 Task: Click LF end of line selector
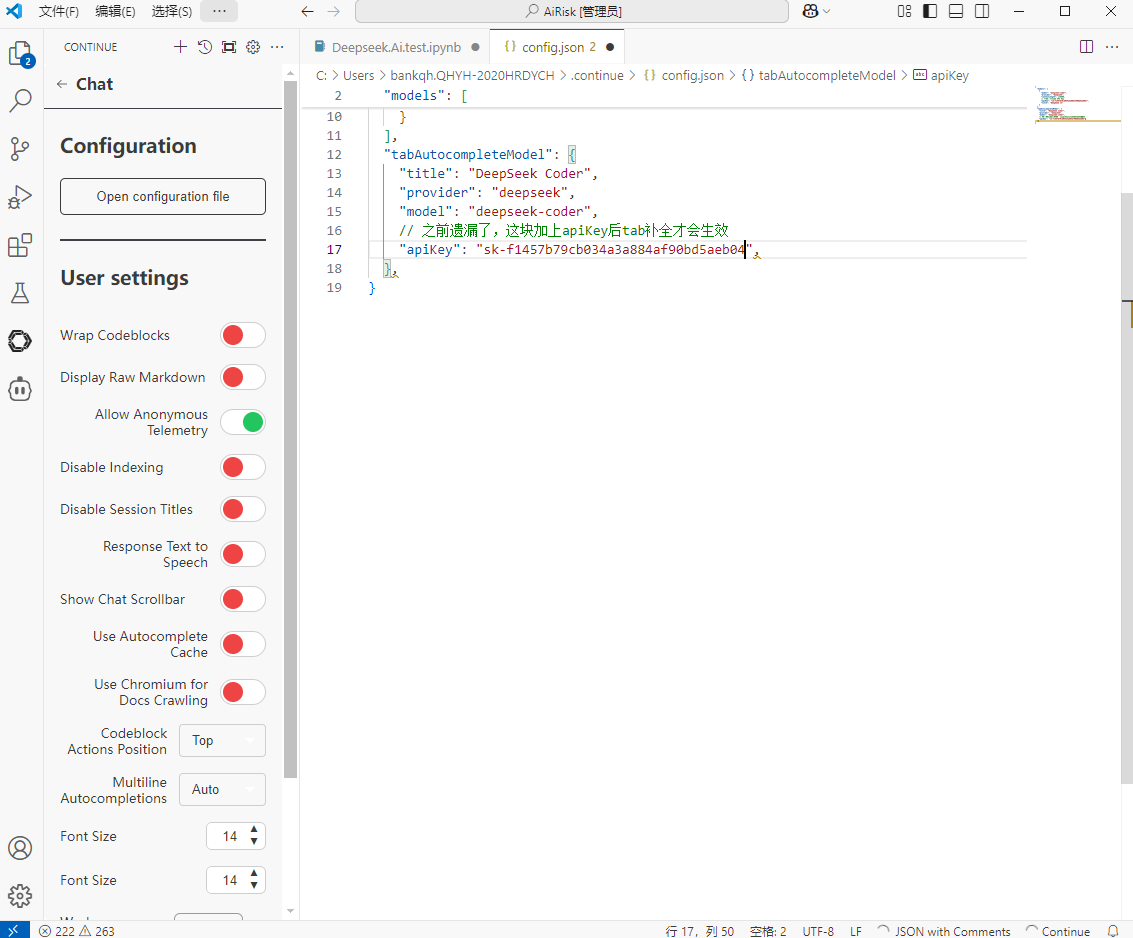(856, 931)
